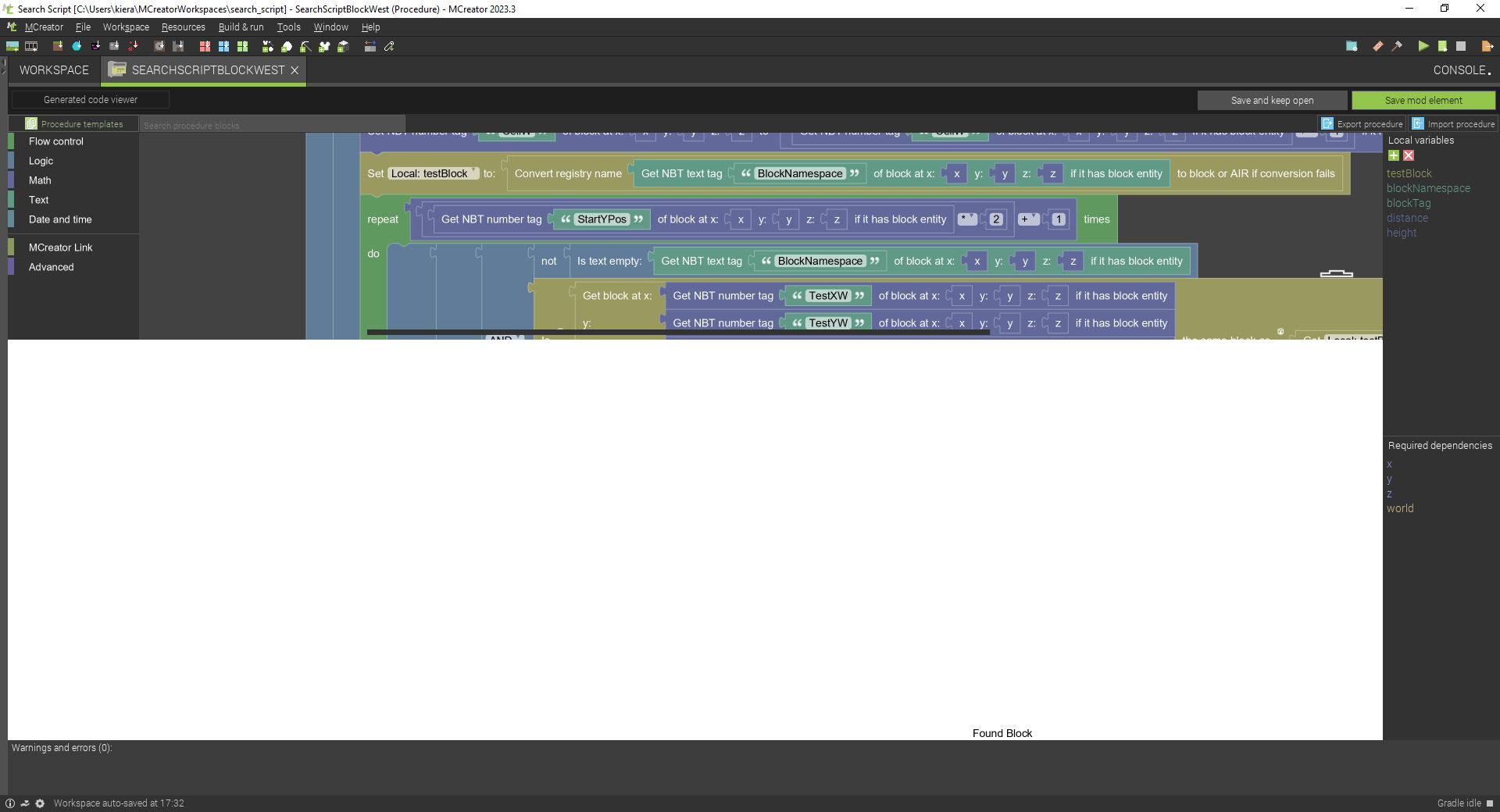Open the Build & run menu
Screen dimensions: 1500x812
click(x=241, y=27)
